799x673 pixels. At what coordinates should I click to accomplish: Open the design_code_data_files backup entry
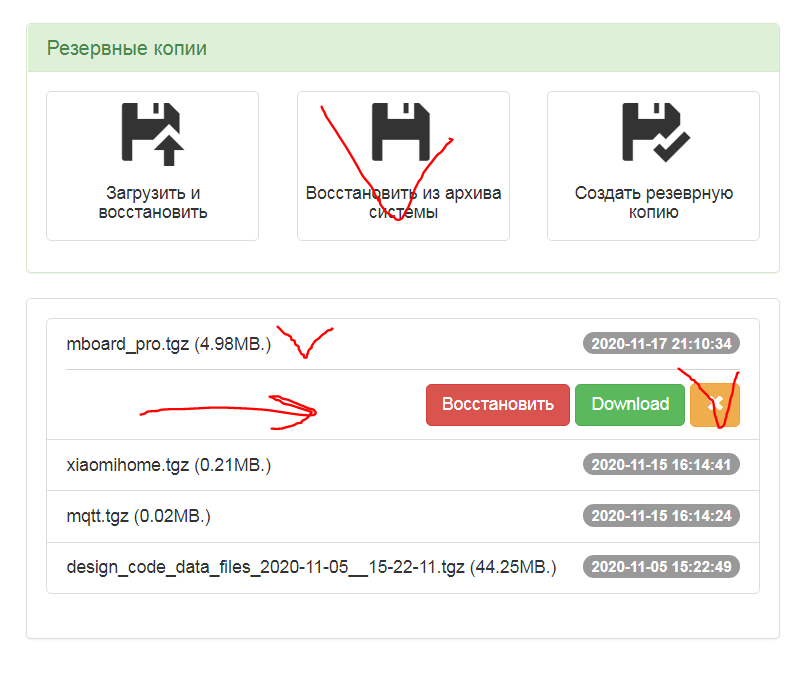(x=266, y=567)
